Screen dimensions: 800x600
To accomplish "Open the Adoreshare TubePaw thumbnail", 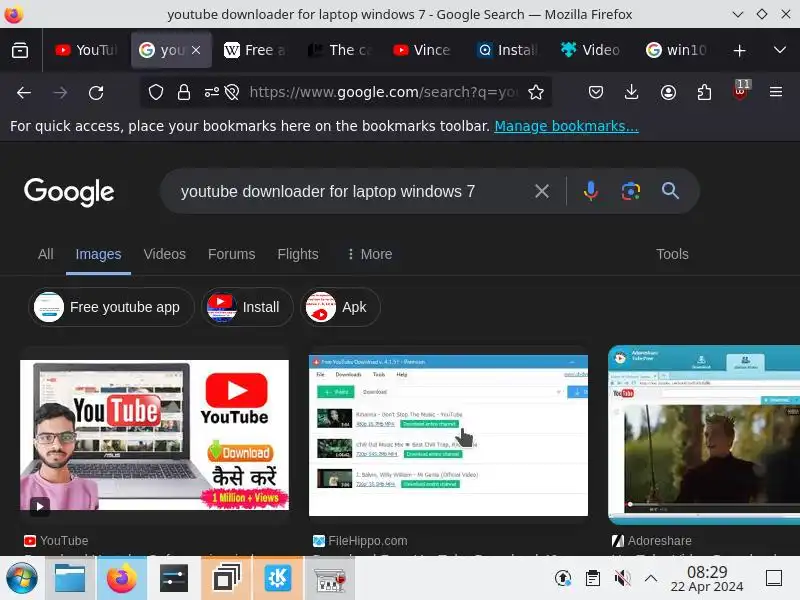I will pos(704,435).
